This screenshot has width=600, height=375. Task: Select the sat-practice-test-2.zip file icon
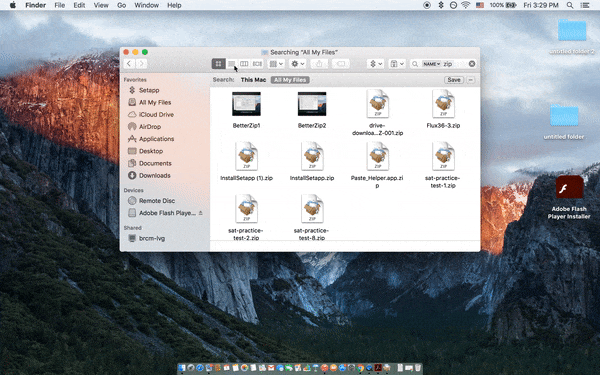tap(246, 208)
